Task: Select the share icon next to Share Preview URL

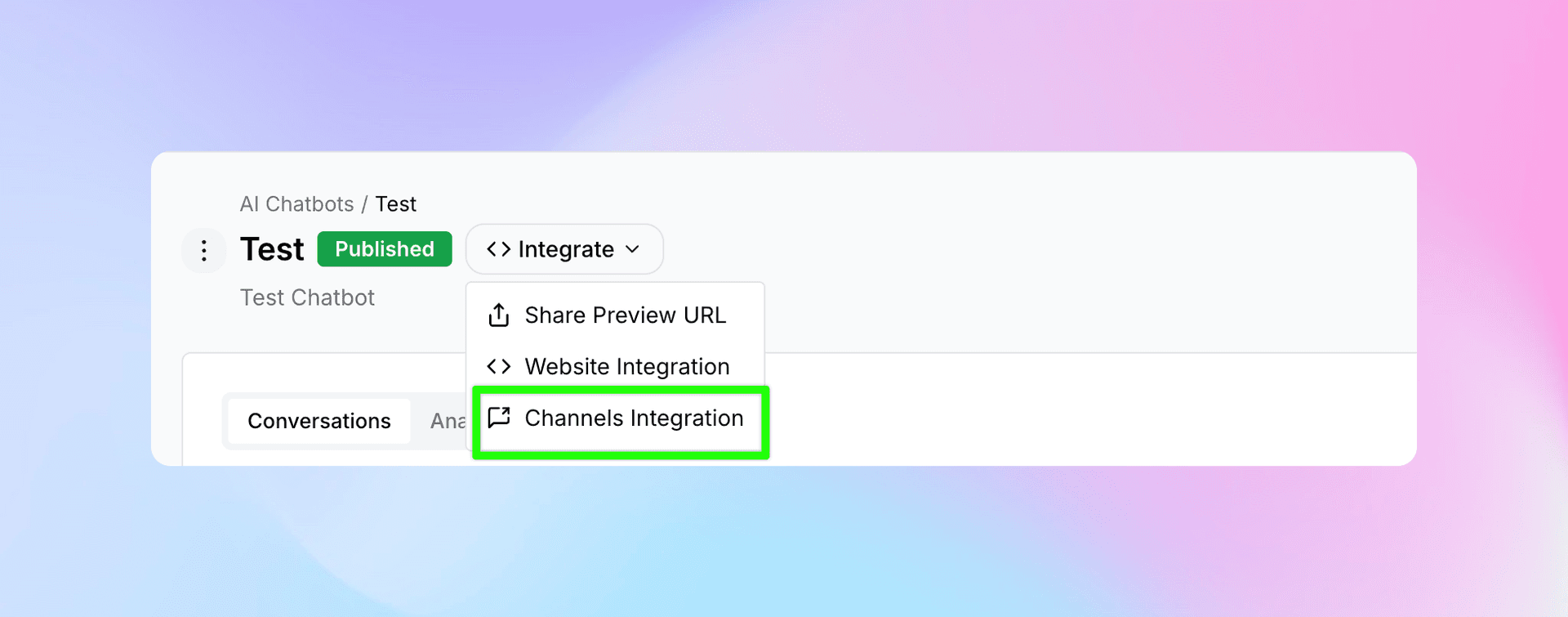Action: tap(498, 315)
